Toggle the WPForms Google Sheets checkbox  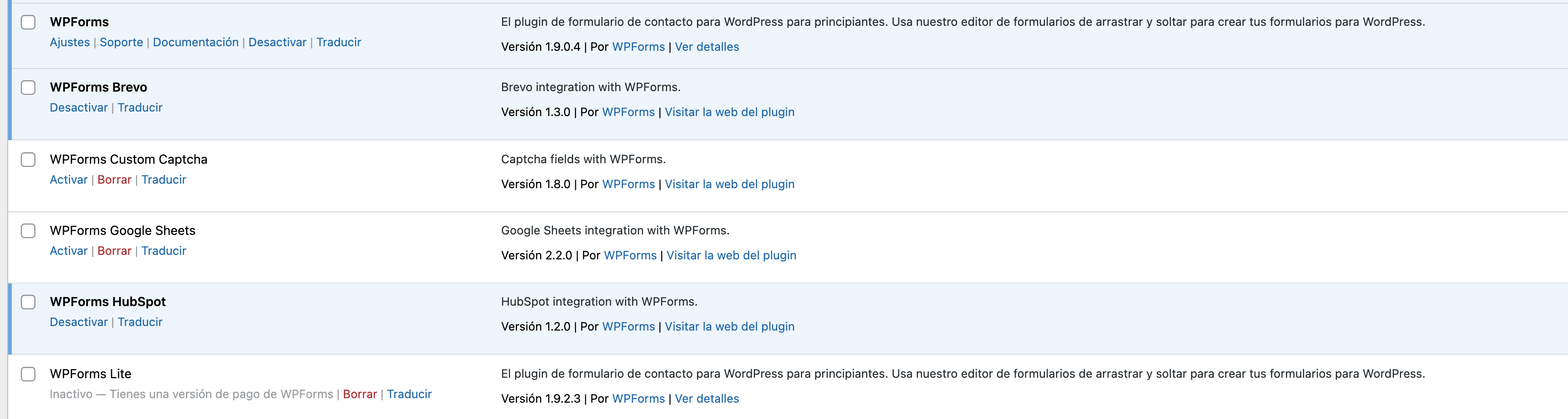28,231
